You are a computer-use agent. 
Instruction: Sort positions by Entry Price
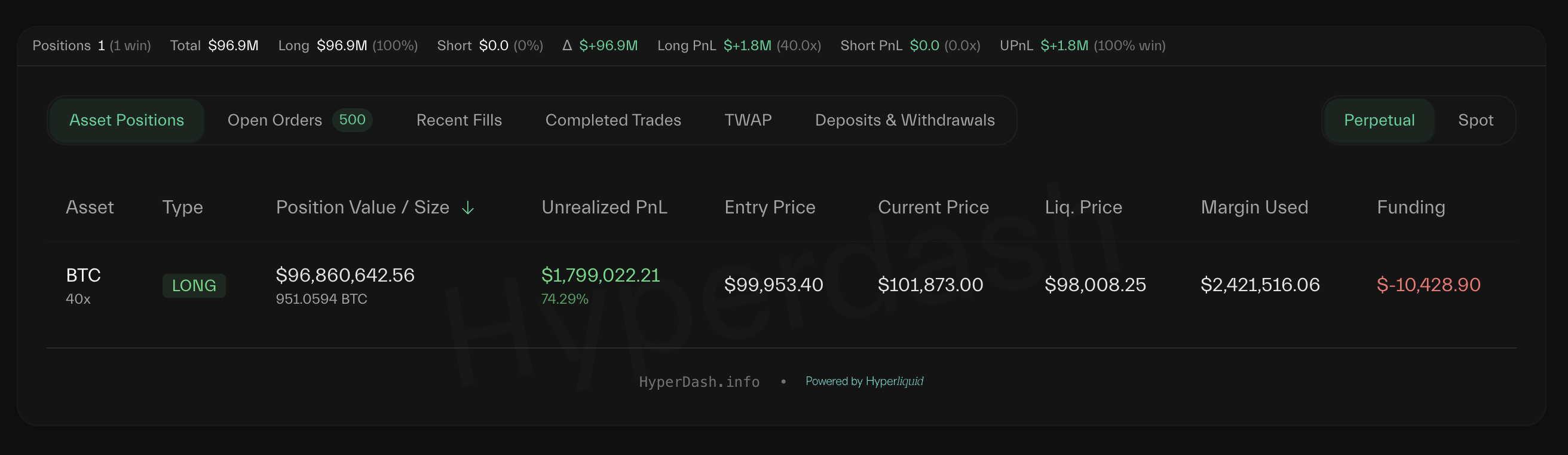[x=770, y=207]
